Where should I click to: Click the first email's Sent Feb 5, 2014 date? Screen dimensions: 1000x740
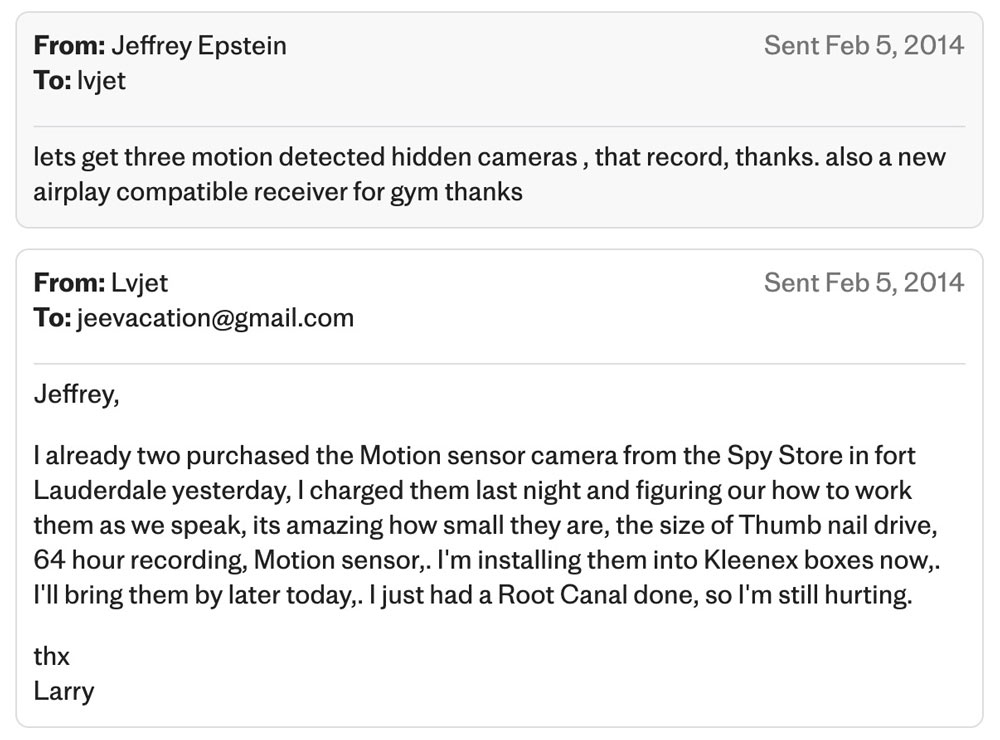pos(863,45)
